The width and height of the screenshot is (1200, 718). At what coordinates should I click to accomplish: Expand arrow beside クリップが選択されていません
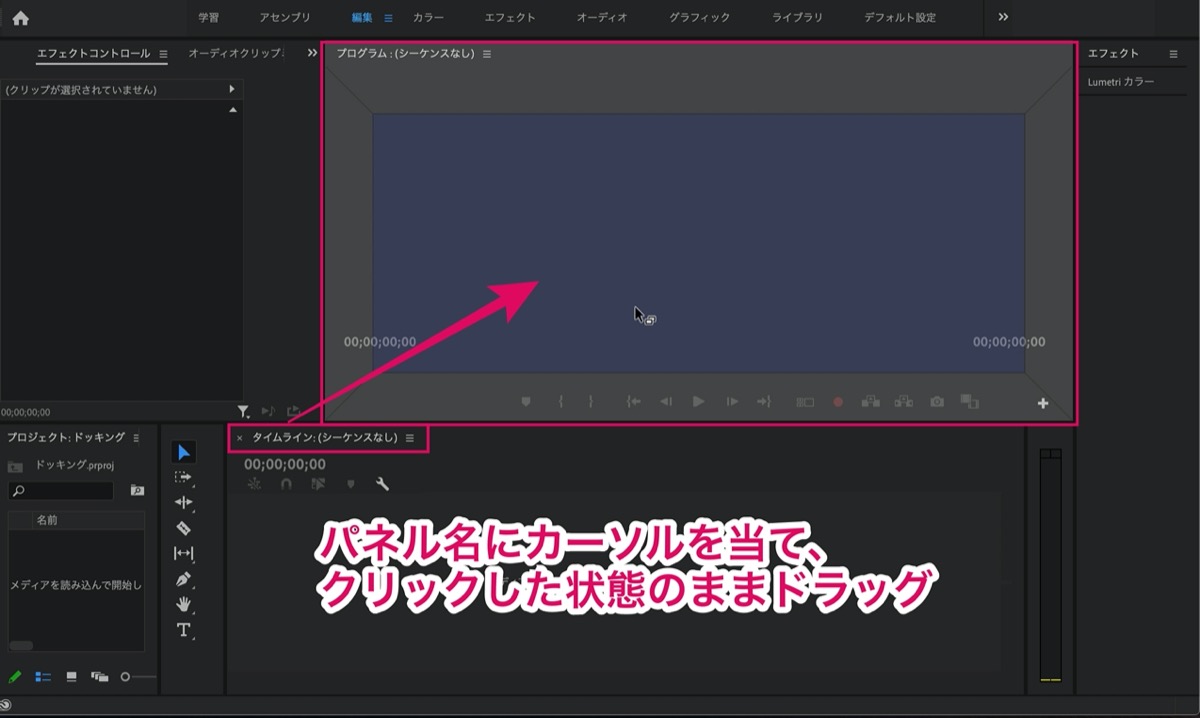[232, 89]
